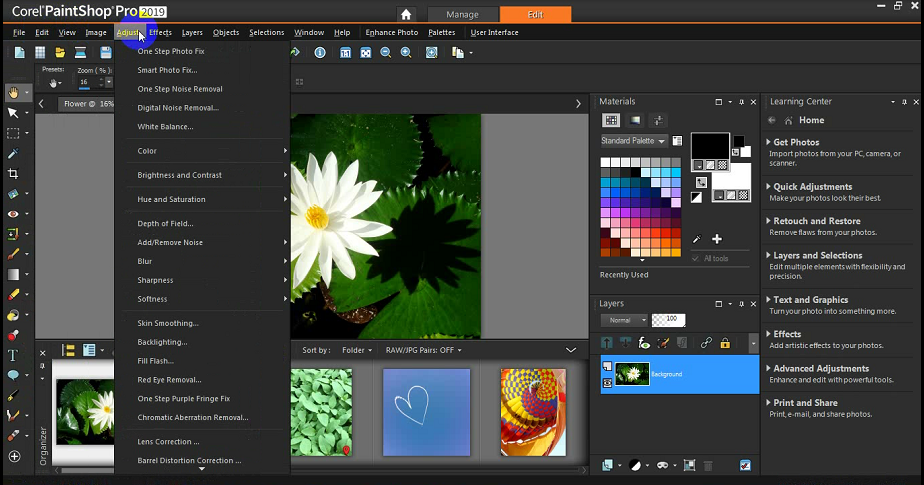This screenshot has width=924, height=485.
Task: Select the Pan hand tool
Action: click(x=13, y=93)
